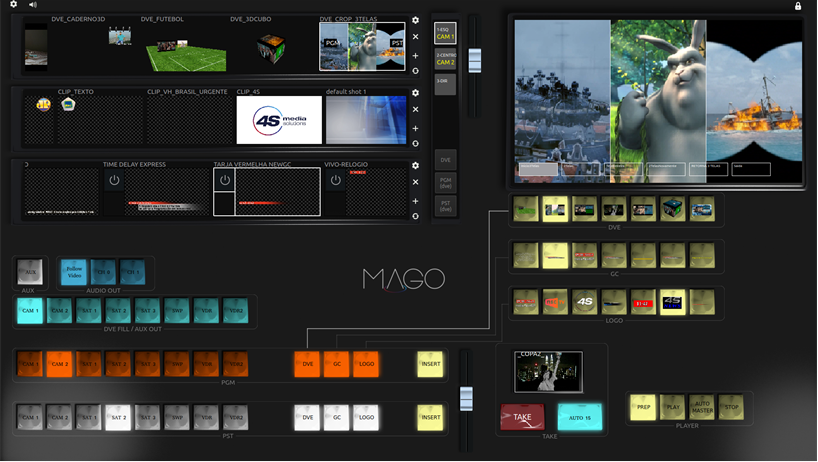Select the PST (dve) button

pos(446,206)
